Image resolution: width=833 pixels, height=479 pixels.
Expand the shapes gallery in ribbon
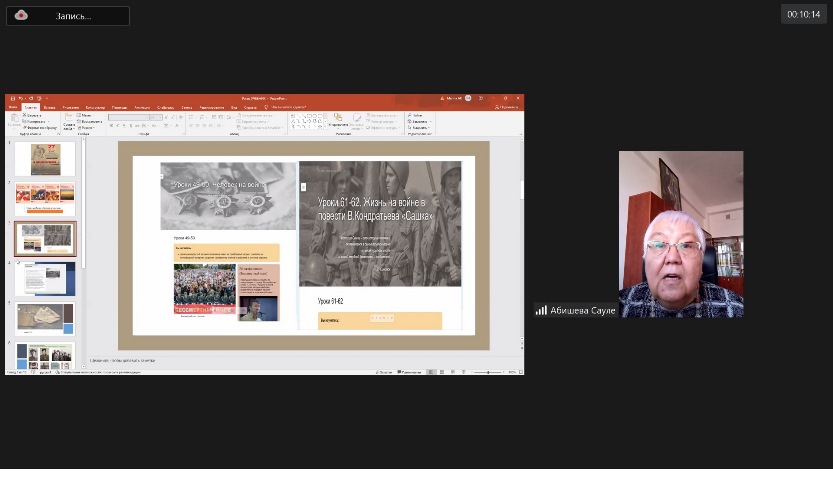pyautogui.click(x=326, y=128)
